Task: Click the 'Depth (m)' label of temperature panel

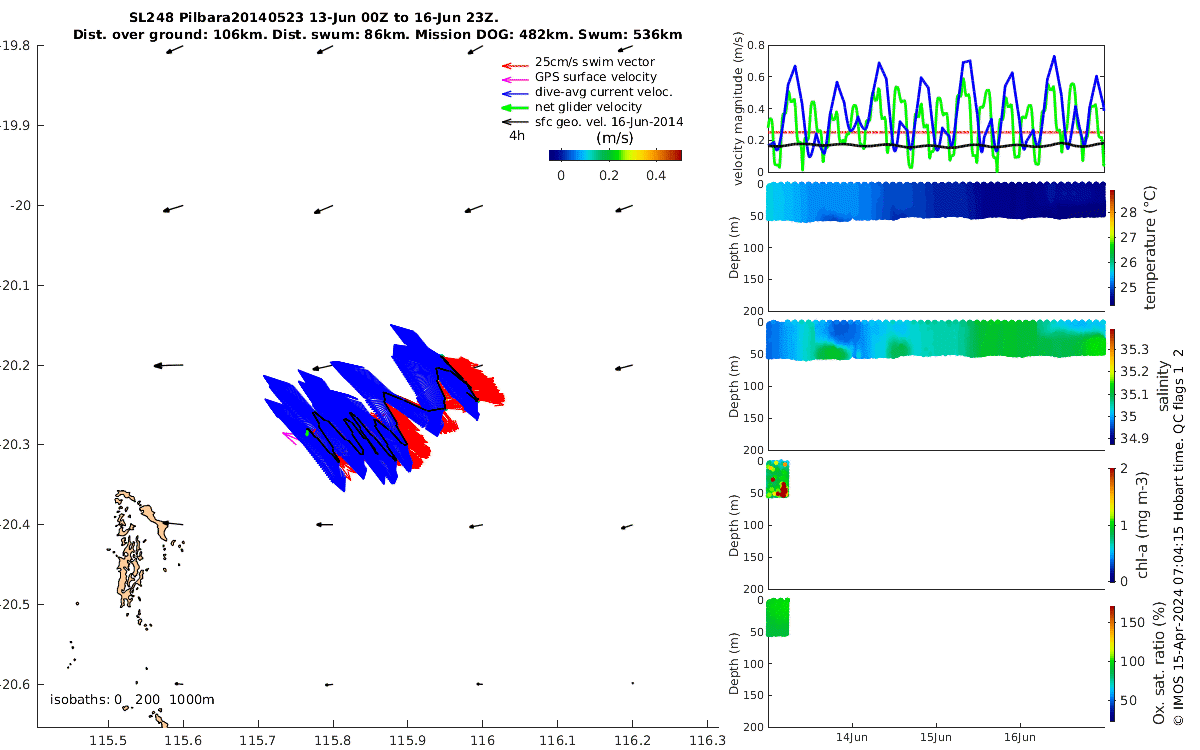Action: tap(735, 245)
